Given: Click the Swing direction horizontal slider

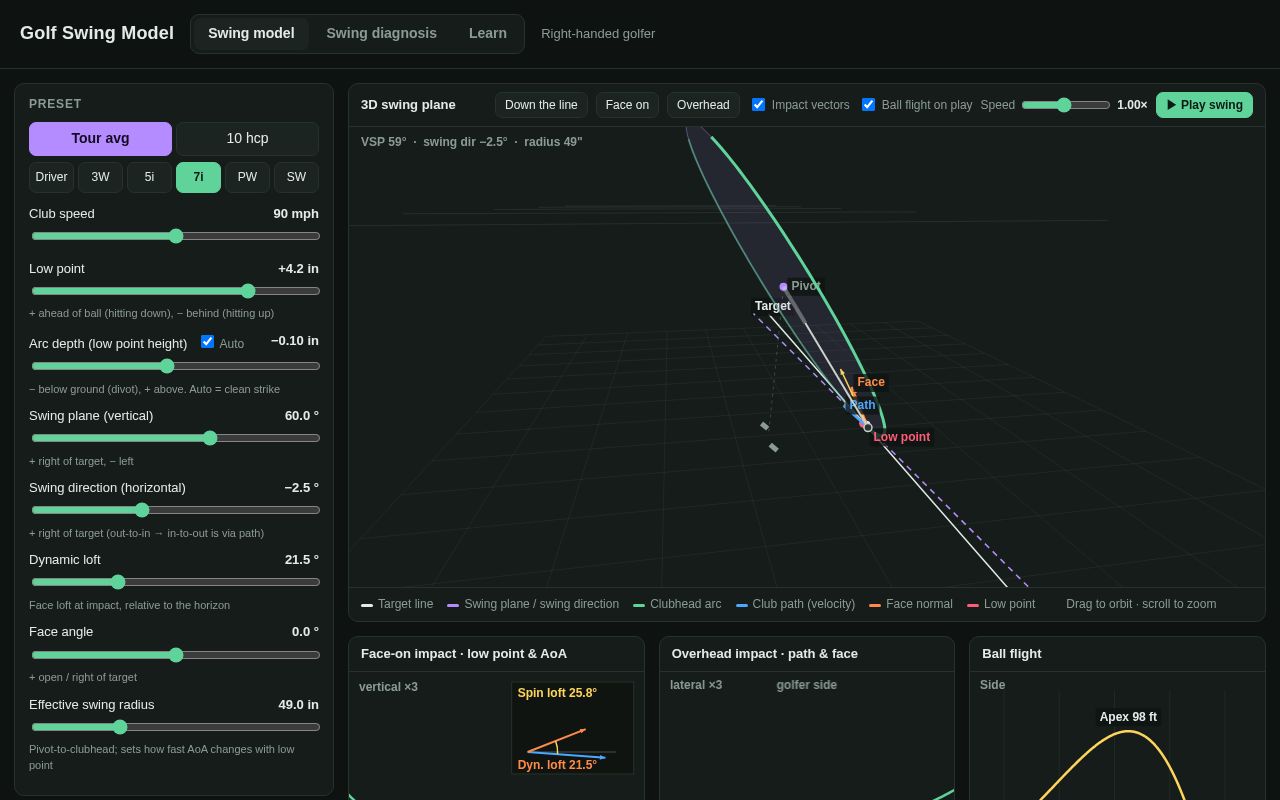Looking at the screenshot, I should click(176, 510).
